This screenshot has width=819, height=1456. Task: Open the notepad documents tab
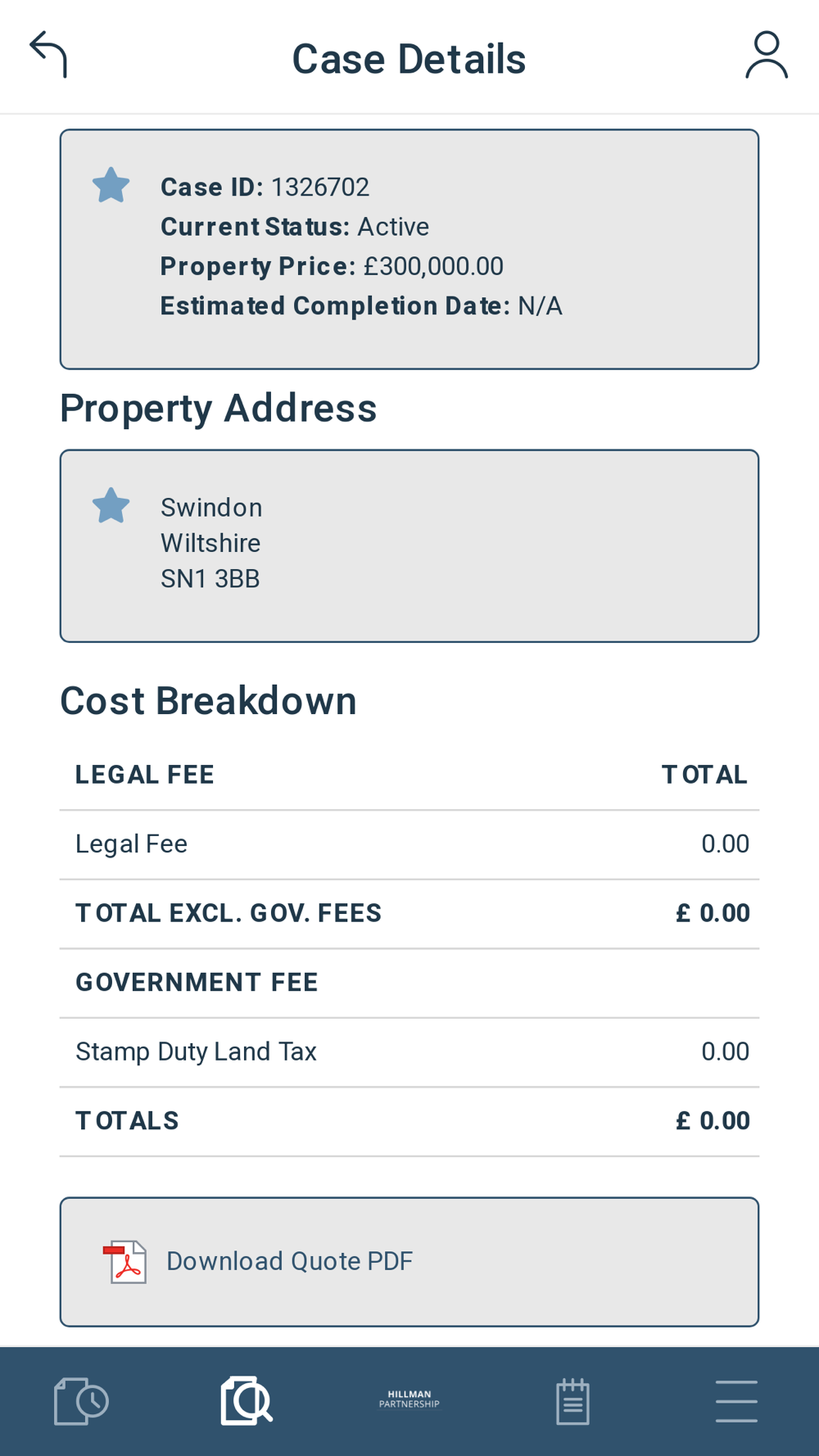pyautogui.click(x=572, y=1401)
